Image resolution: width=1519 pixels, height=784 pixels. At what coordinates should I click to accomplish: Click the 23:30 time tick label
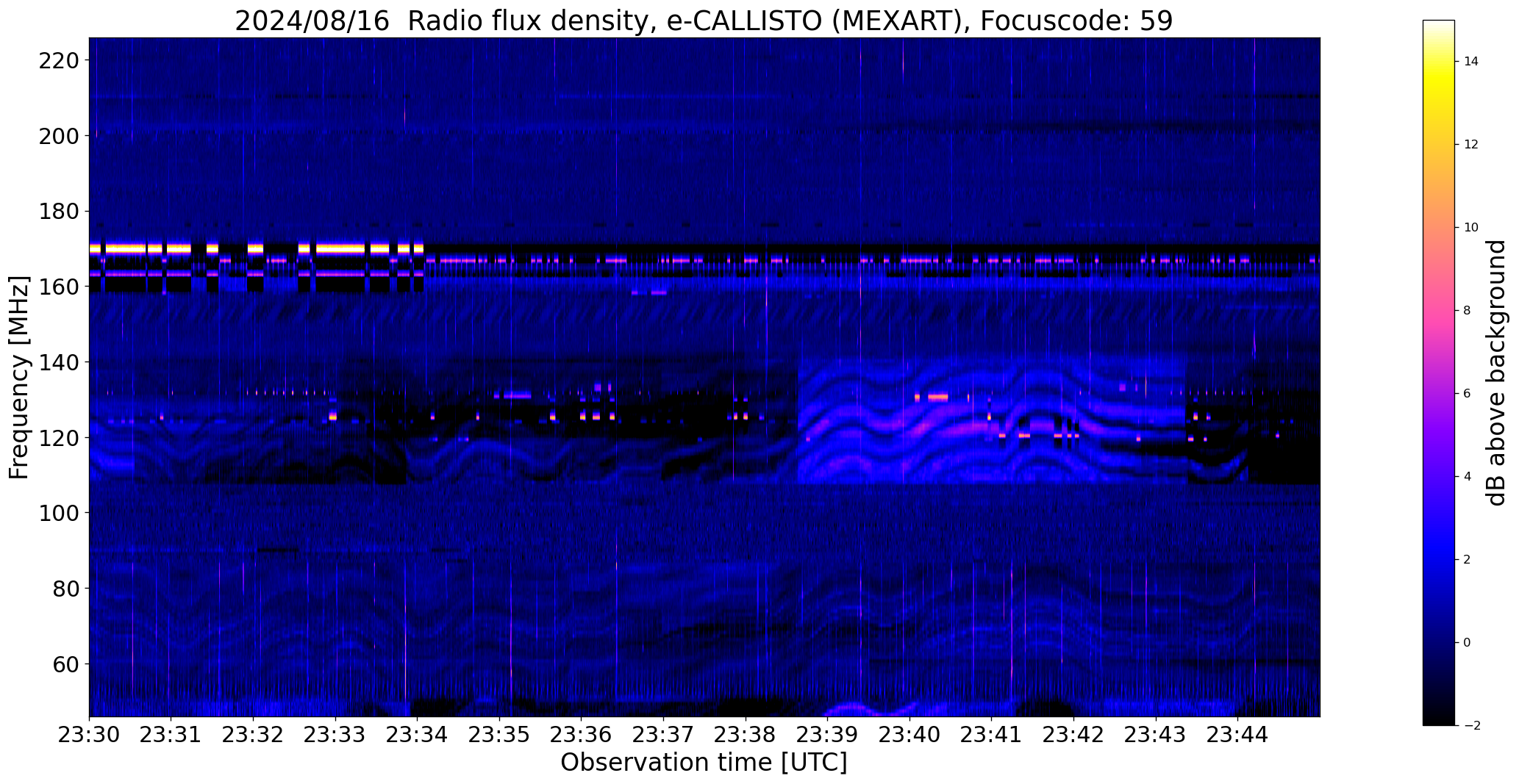click(89, 735)
